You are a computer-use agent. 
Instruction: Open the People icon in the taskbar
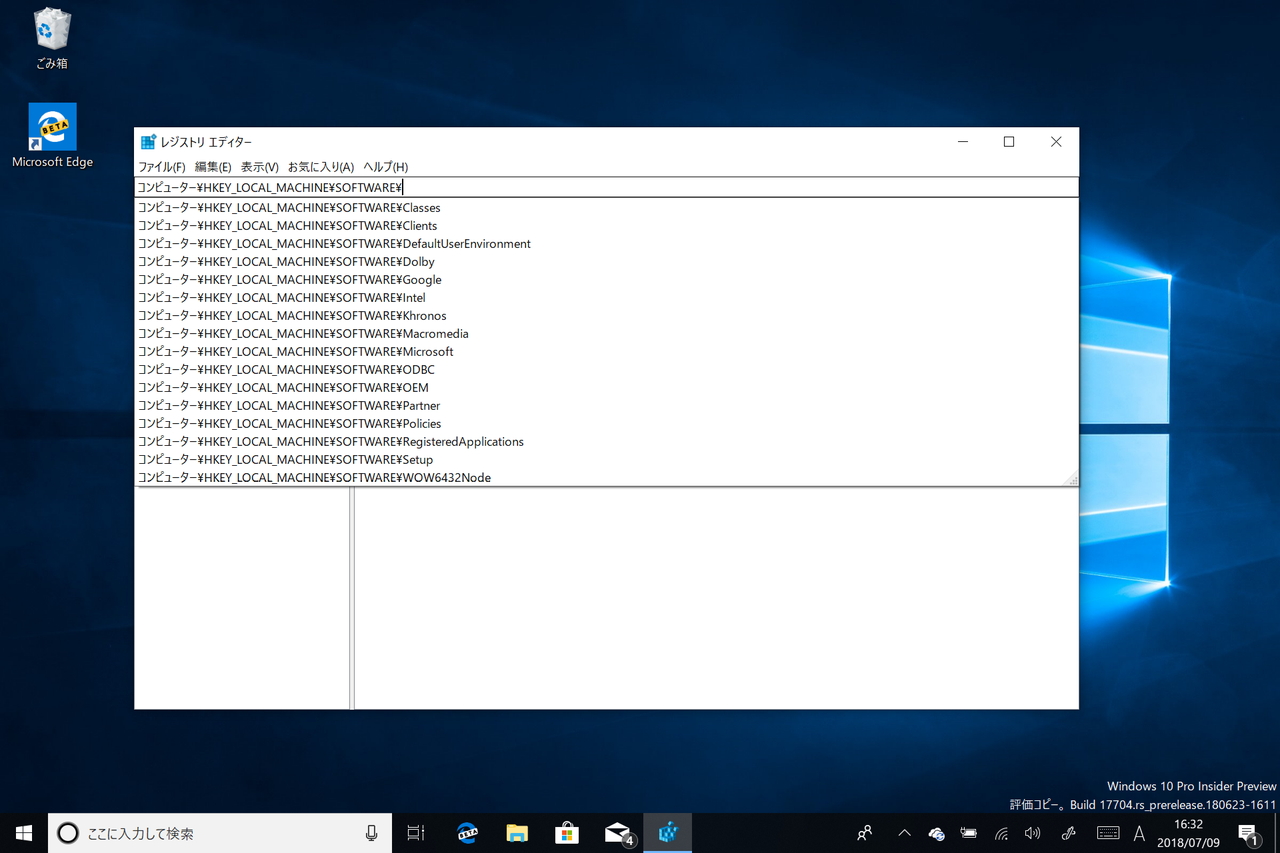pos(865,833)
